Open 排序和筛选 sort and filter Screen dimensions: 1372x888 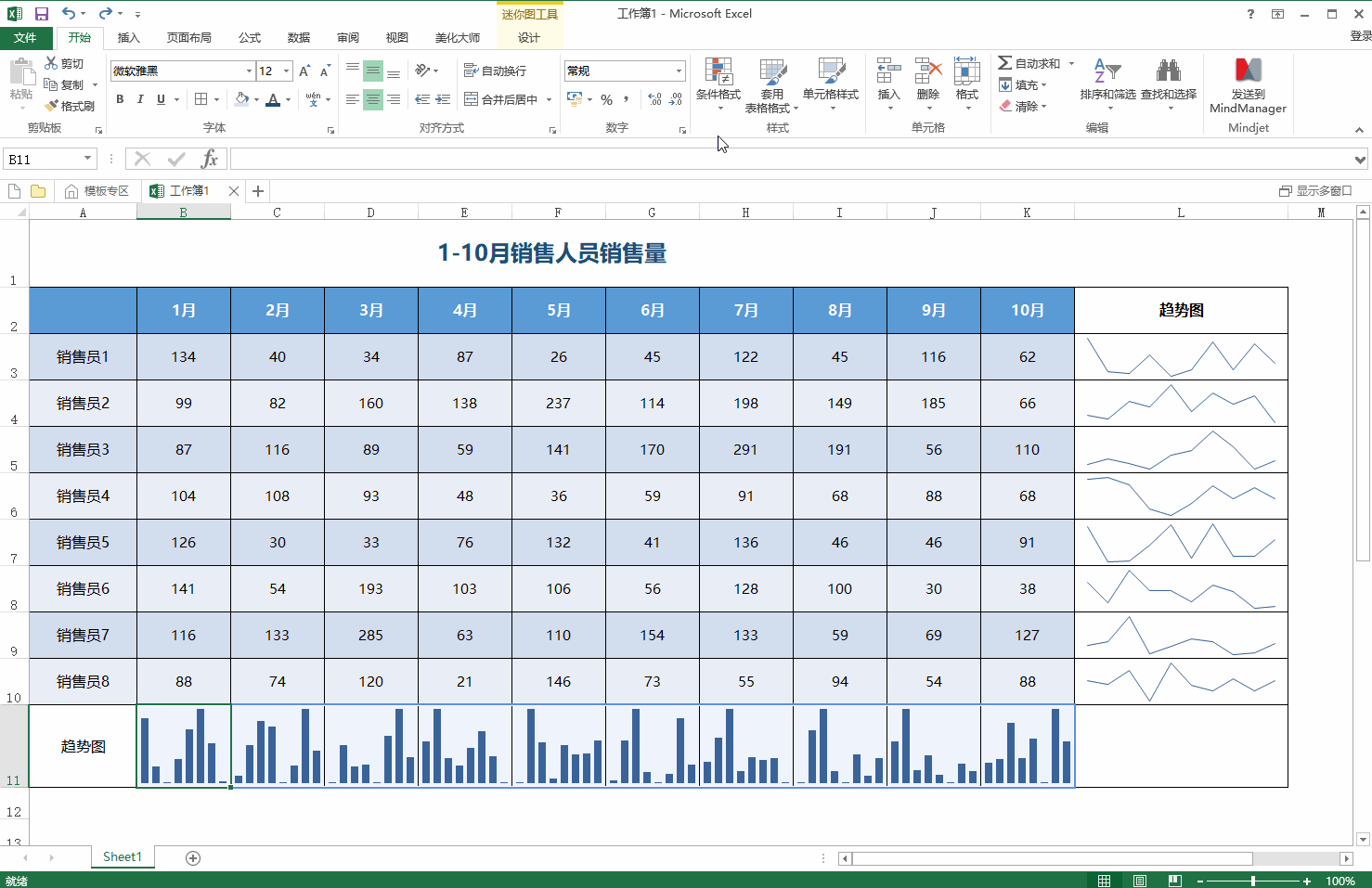point(1107,84)
